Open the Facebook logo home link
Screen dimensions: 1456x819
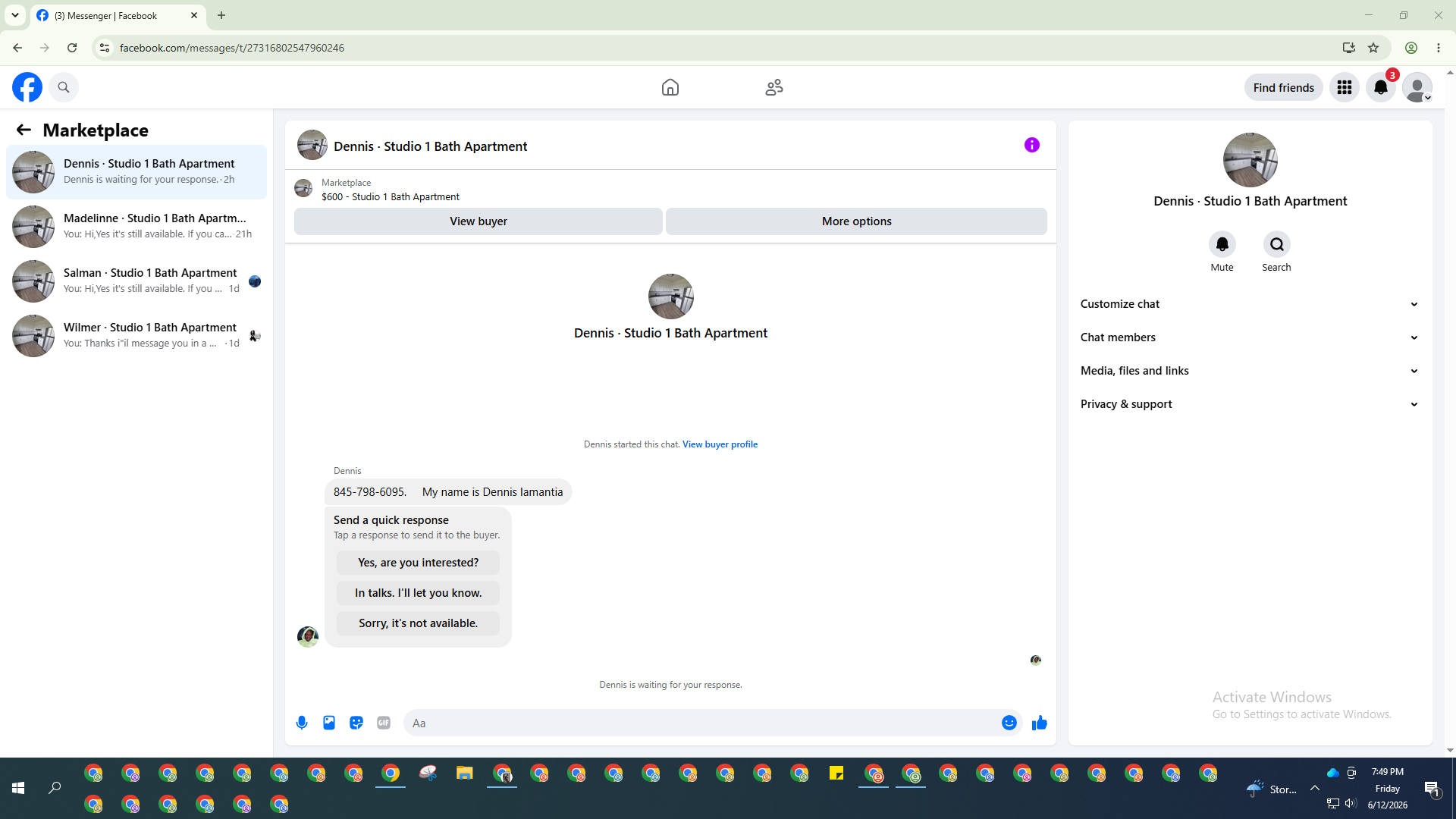pyautogui.click(x=27, y=87)
